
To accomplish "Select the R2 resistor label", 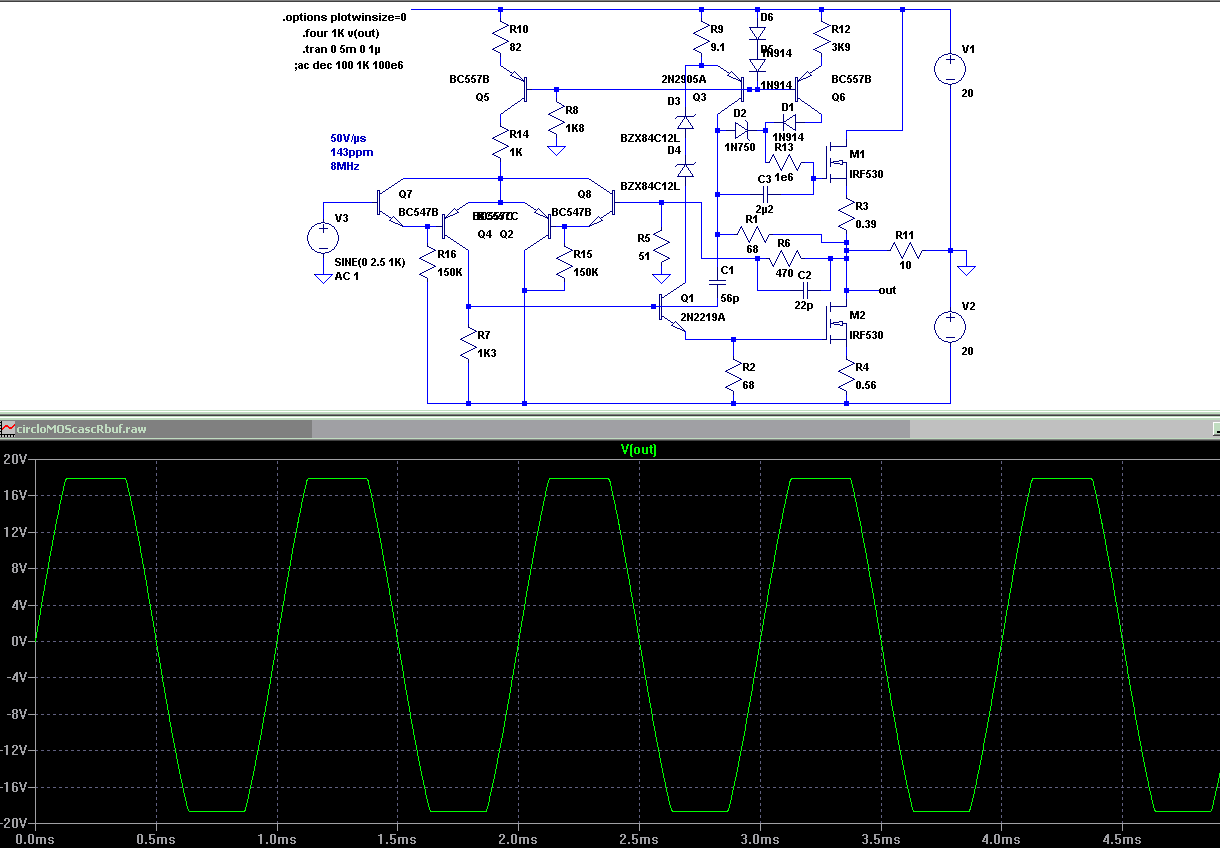I will coord(750,368).
